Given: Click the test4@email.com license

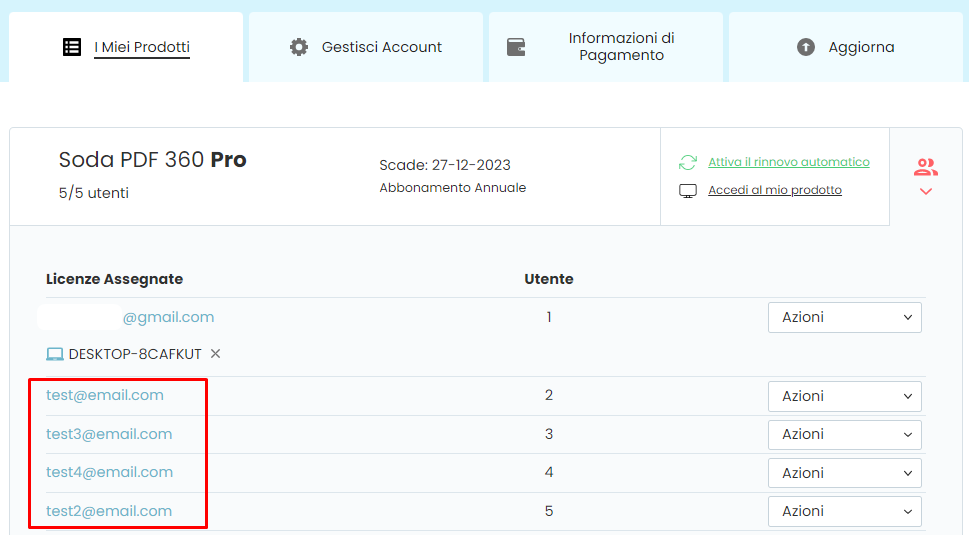Looking at the screenshot, I should (x=109, y=472).
